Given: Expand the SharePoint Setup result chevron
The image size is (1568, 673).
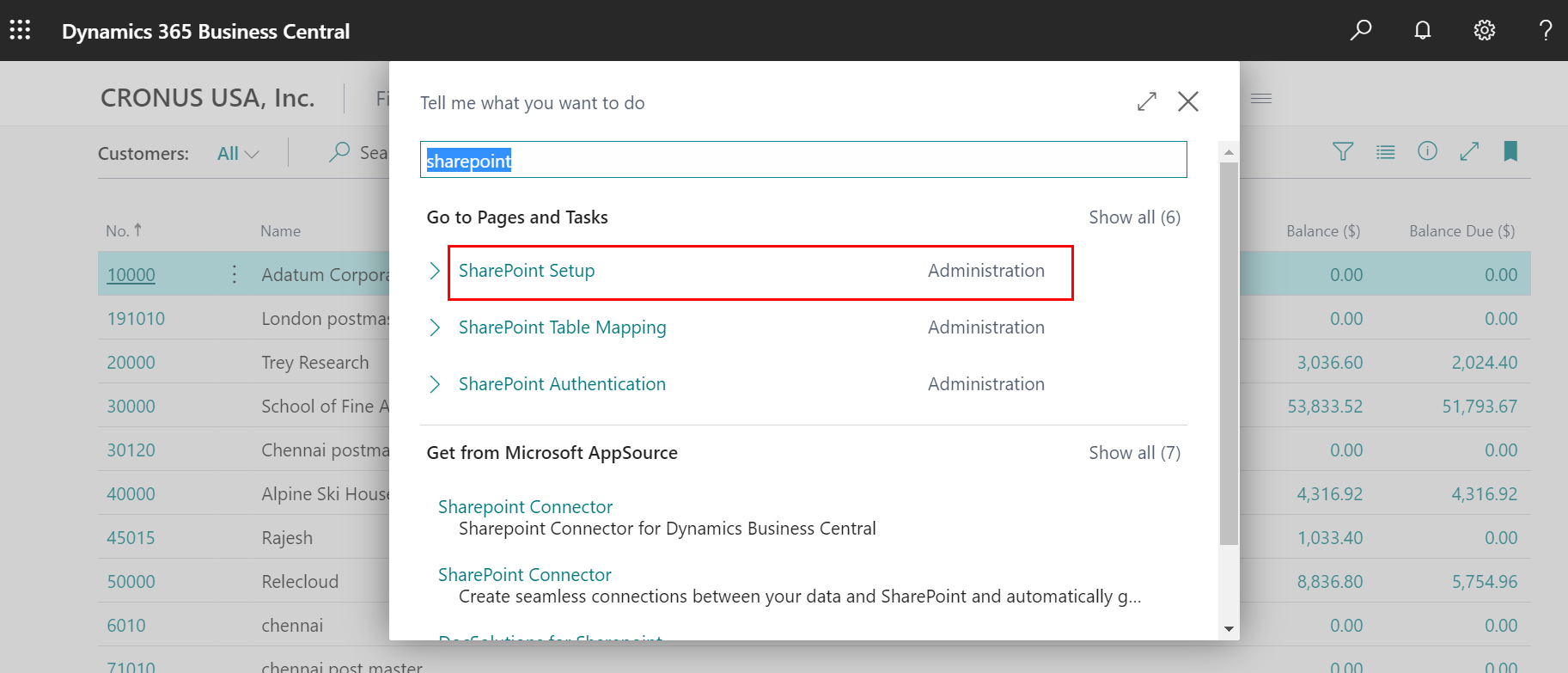Looking at the screenshot, I should pos(435,271).
